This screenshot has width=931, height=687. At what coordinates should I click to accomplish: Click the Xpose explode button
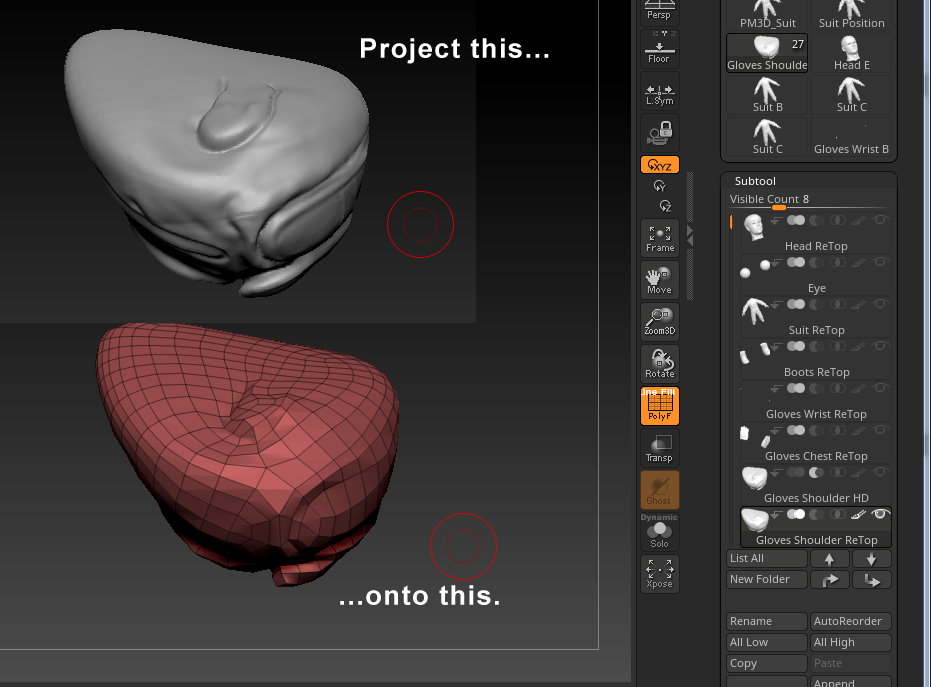pos(660,574)
